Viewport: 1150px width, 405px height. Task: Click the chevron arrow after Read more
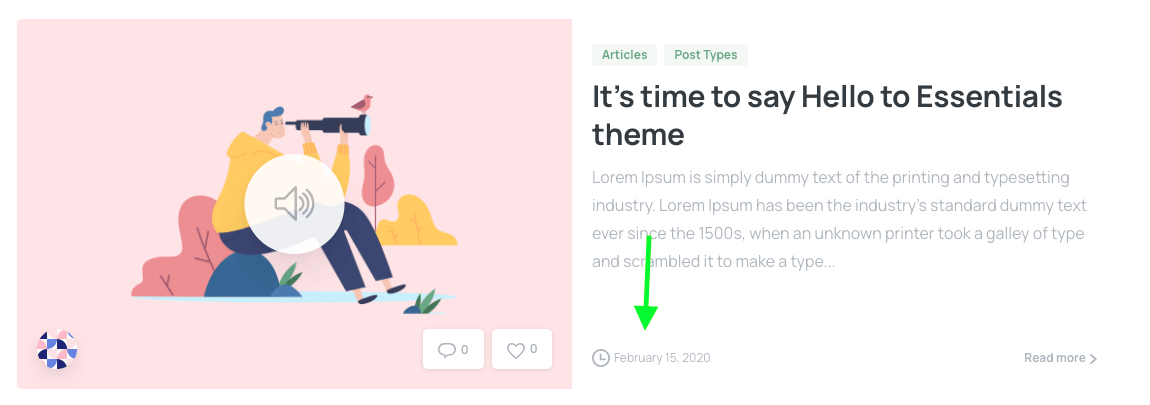[x=1094, y=359]
